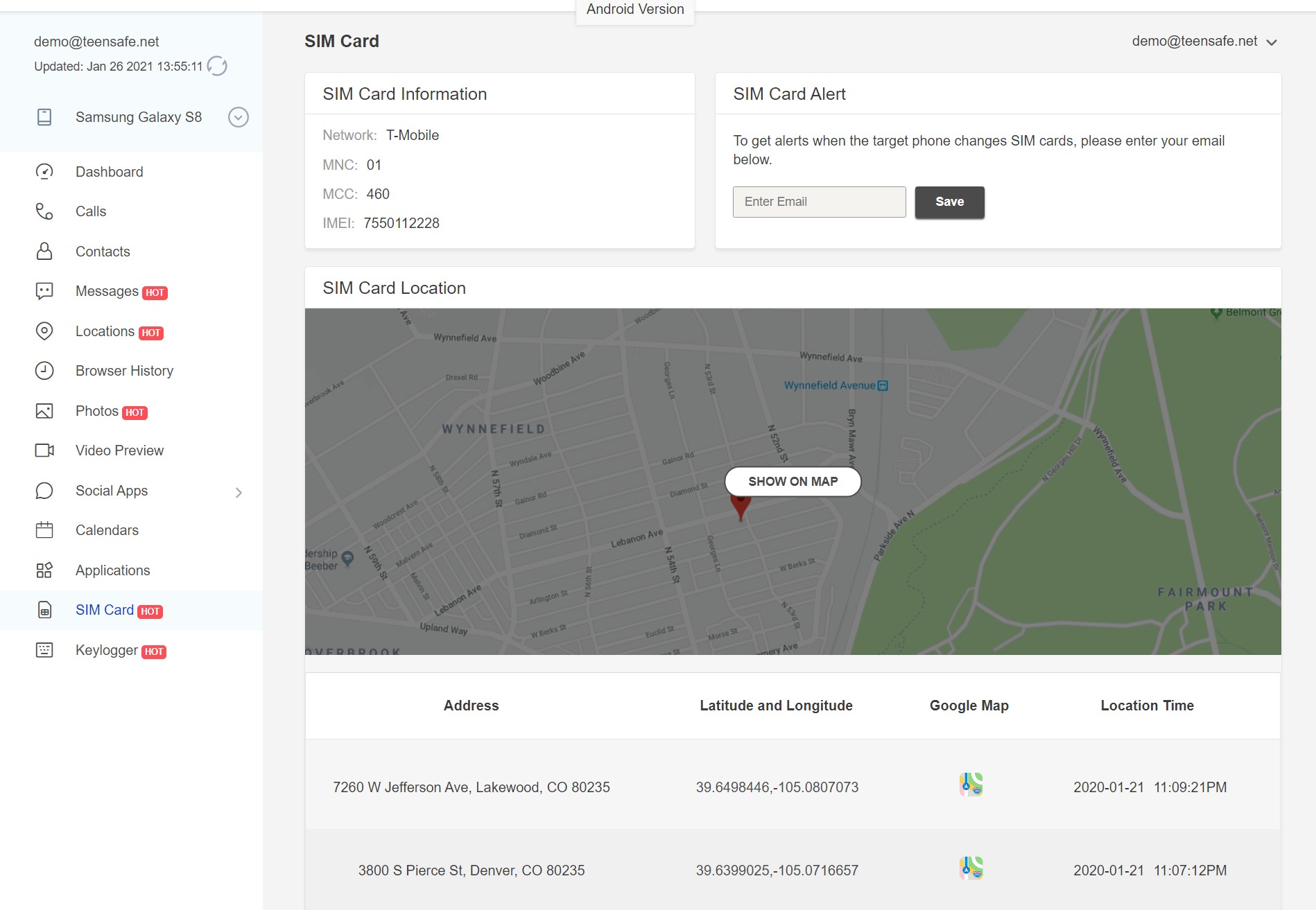
Task: Click the Network value T-Mobile
Action: (413, 135)
